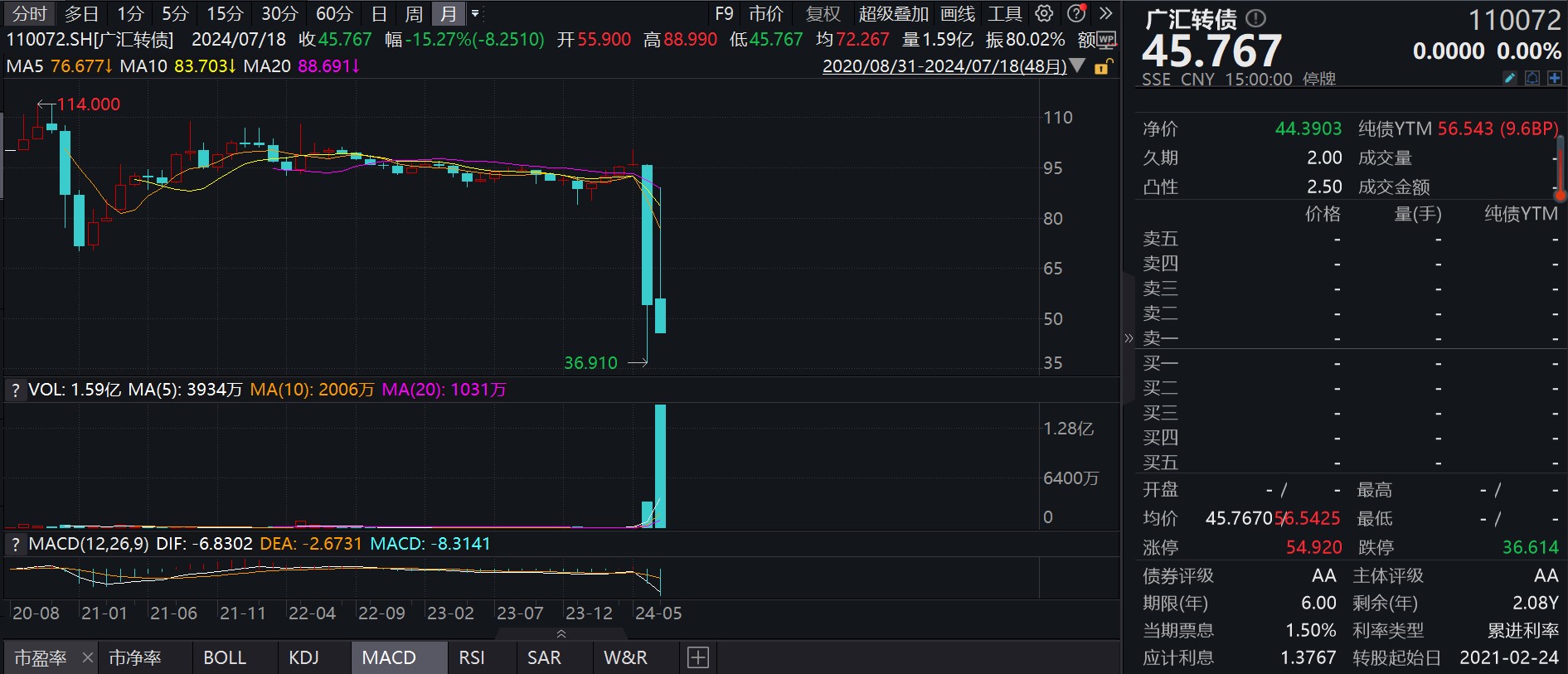Switch to the W&R indicator tab
The width and height of the screenshot is (1568, 674).
coord(625,657)
